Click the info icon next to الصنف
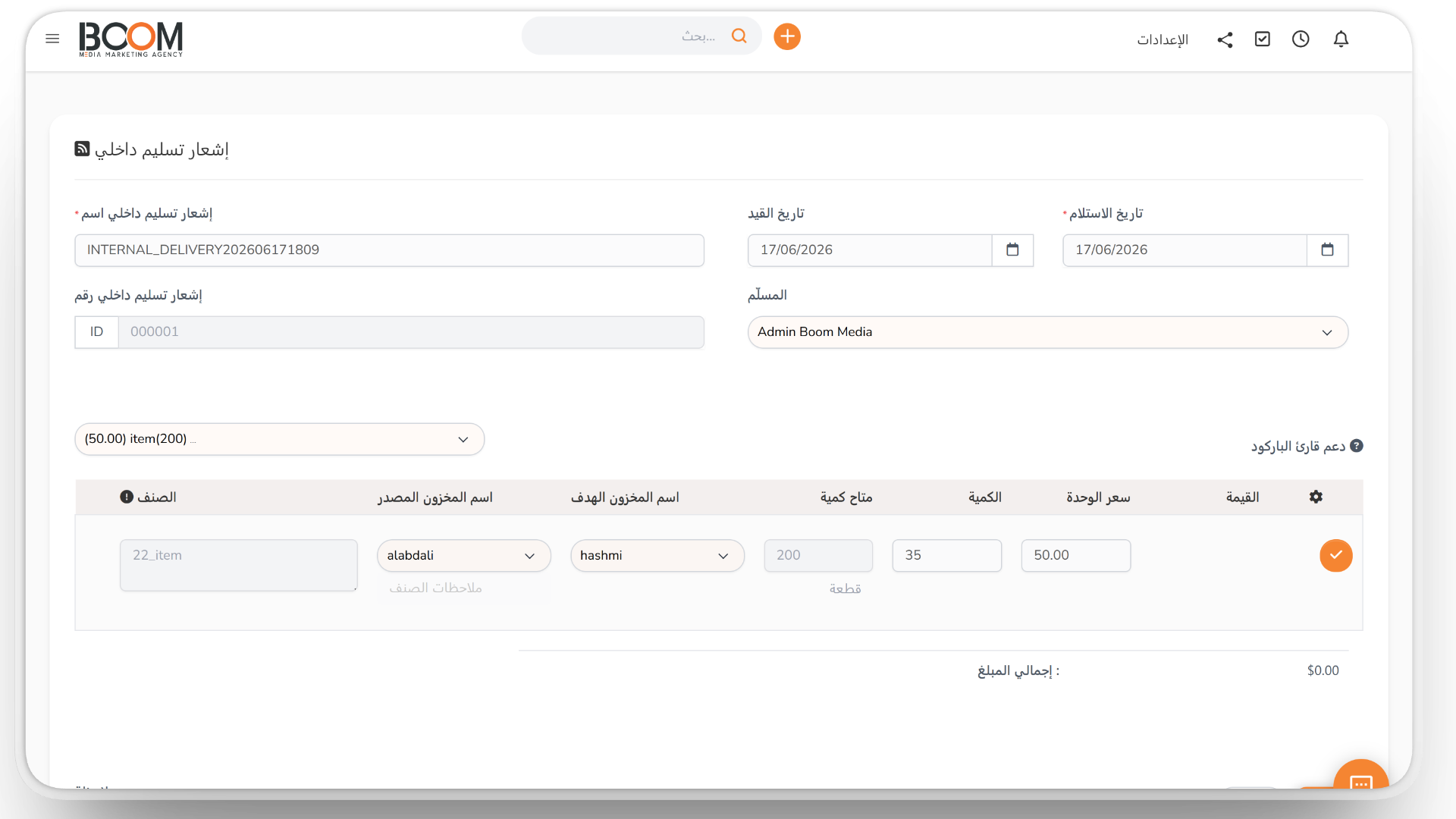This screenshot has width=1456, height=819. click(127, 497)
